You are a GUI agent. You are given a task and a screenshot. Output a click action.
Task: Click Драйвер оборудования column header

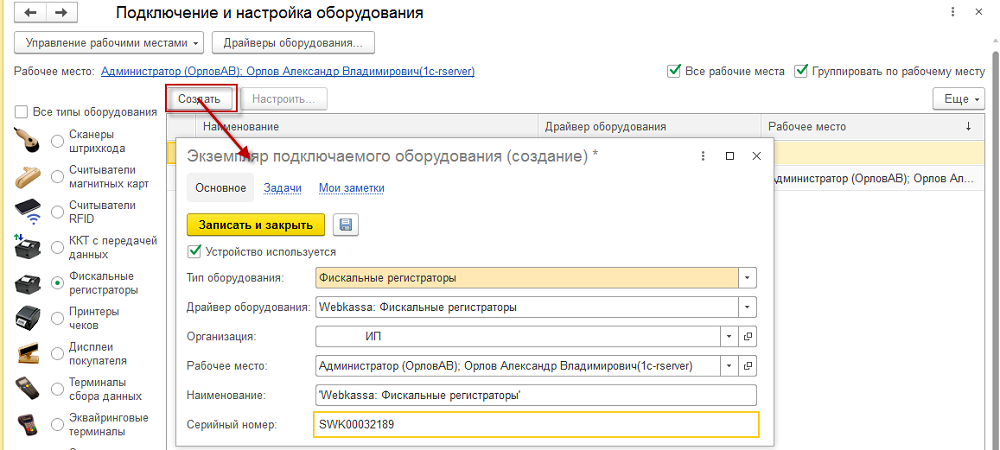(x=649, y=127)
